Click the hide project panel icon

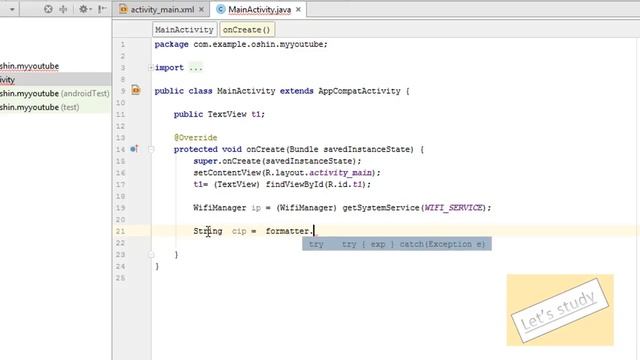point(102,9)
